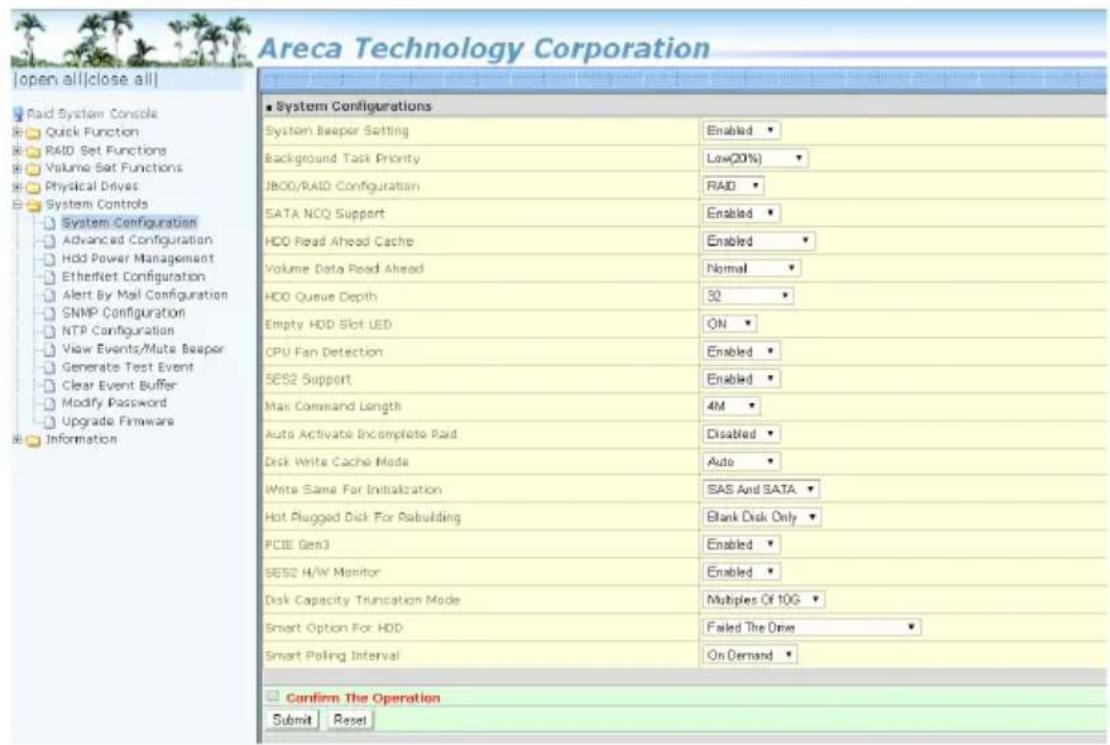This screenshot has height=745, width=1110.
Task: Open SNMP Configuration page
Action: point(123,312)
